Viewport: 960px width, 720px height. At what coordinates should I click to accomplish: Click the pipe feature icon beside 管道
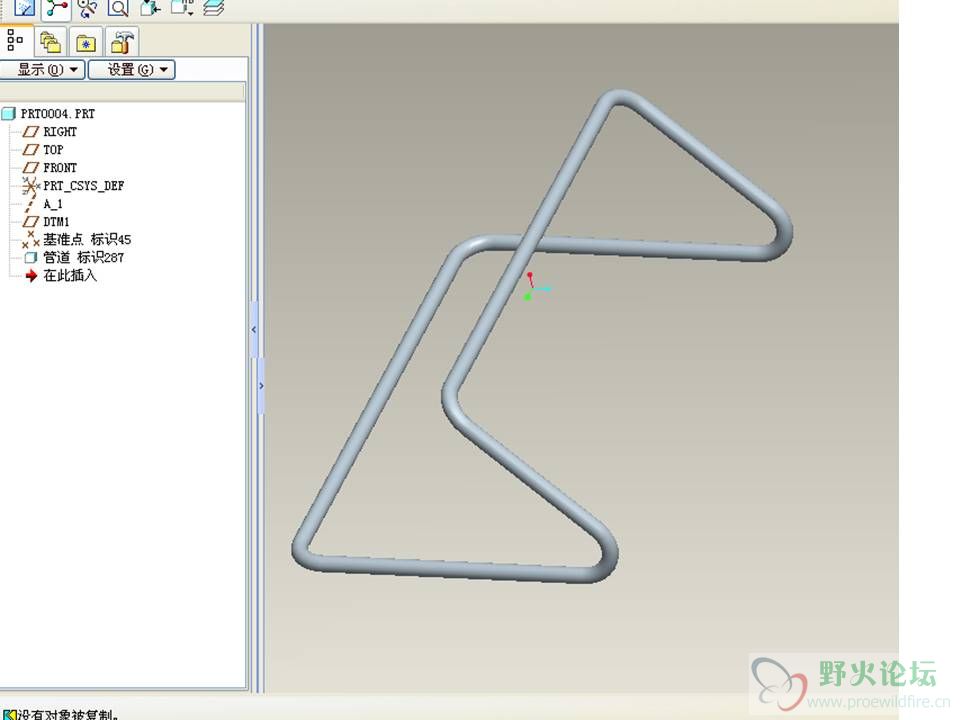(31, 258)
